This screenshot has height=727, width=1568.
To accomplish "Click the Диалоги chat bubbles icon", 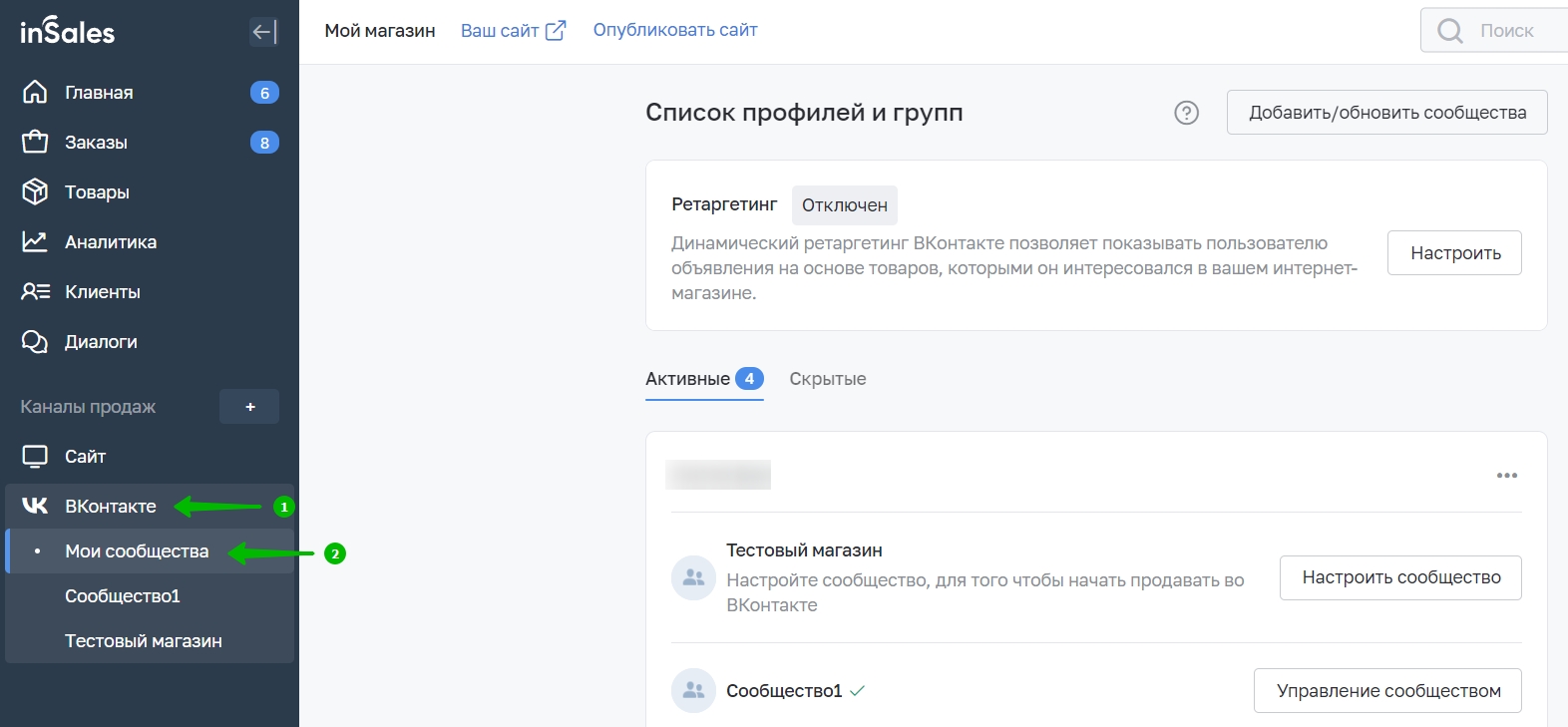I will (x=35, y=342).
